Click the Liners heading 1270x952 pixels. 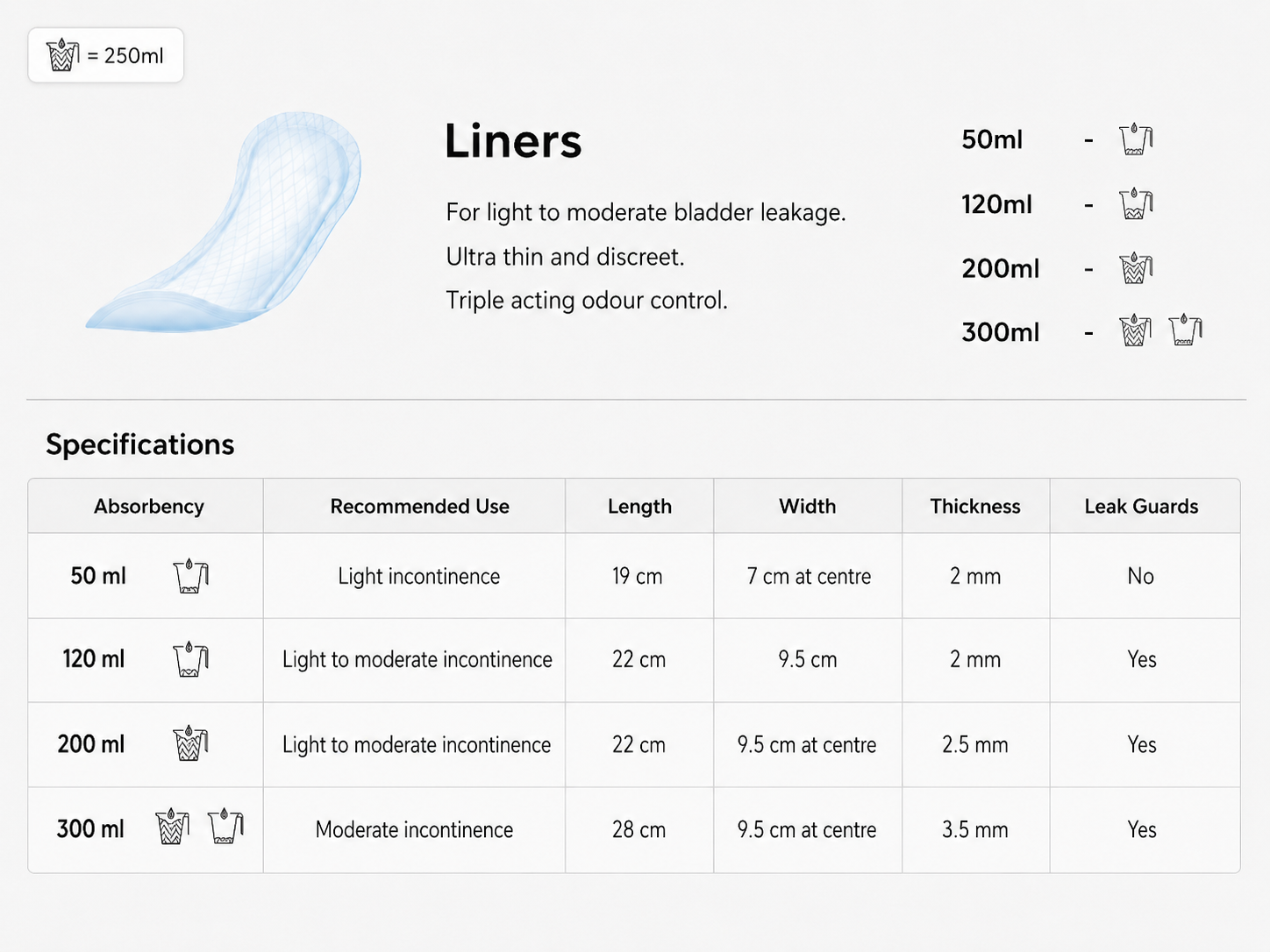coord(513,141)
